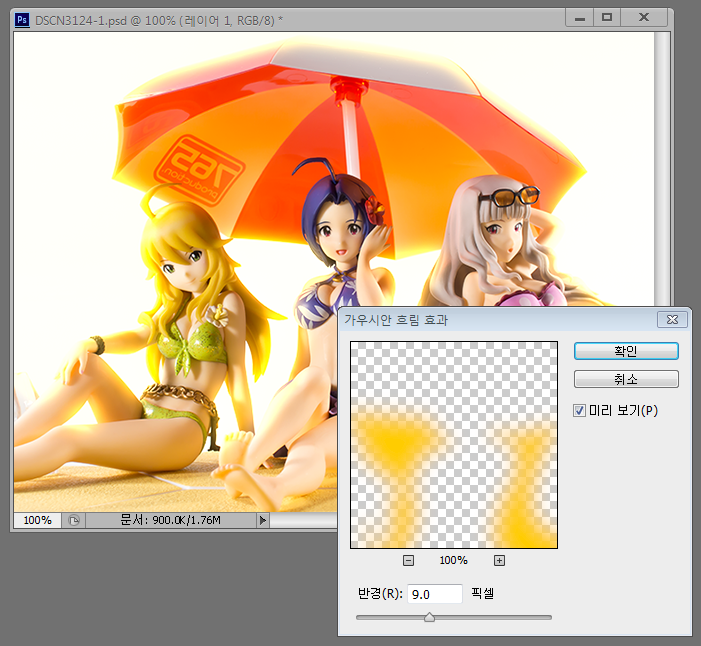701x646 pixels.
Task: Click the 반경(R) radius input field
Action: pos(435,594)
